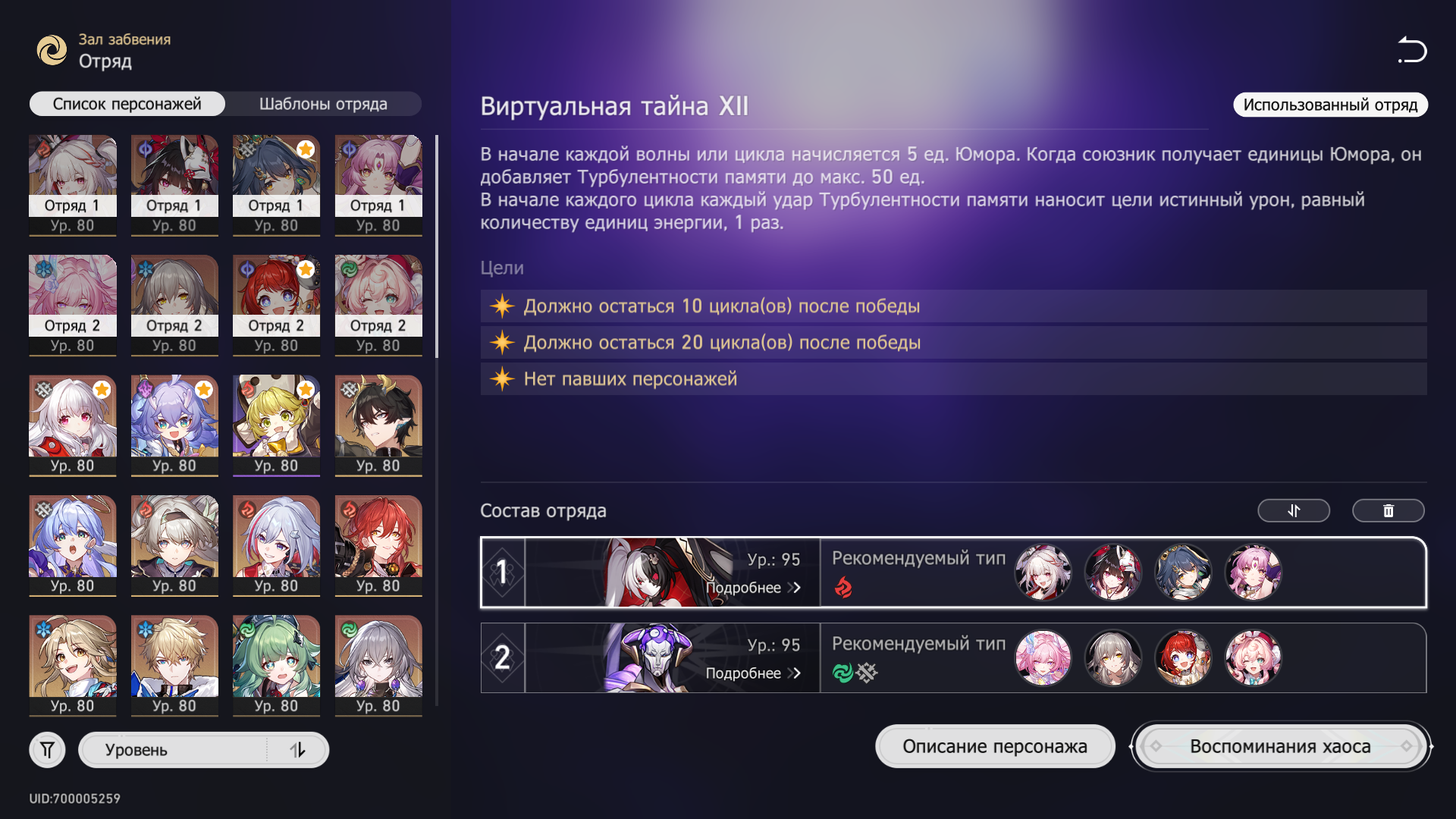Open the Уровень sorting dropdown
The width and height of the screenshot is (1456, 819).
pyautogui.click(x=173, y=750)
